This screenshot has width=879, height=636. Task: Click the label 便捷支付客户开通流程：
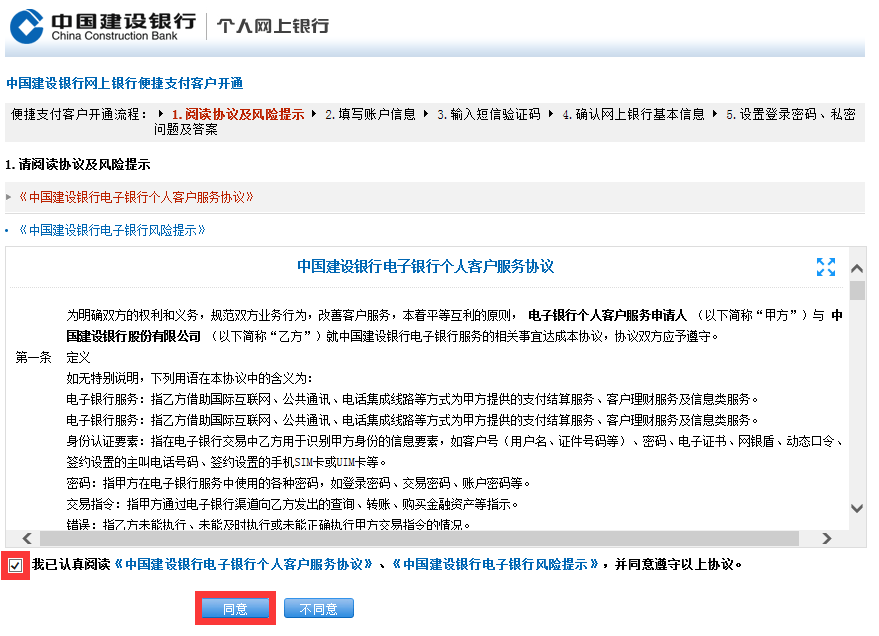pyautogui.click(x=80, y=114)
